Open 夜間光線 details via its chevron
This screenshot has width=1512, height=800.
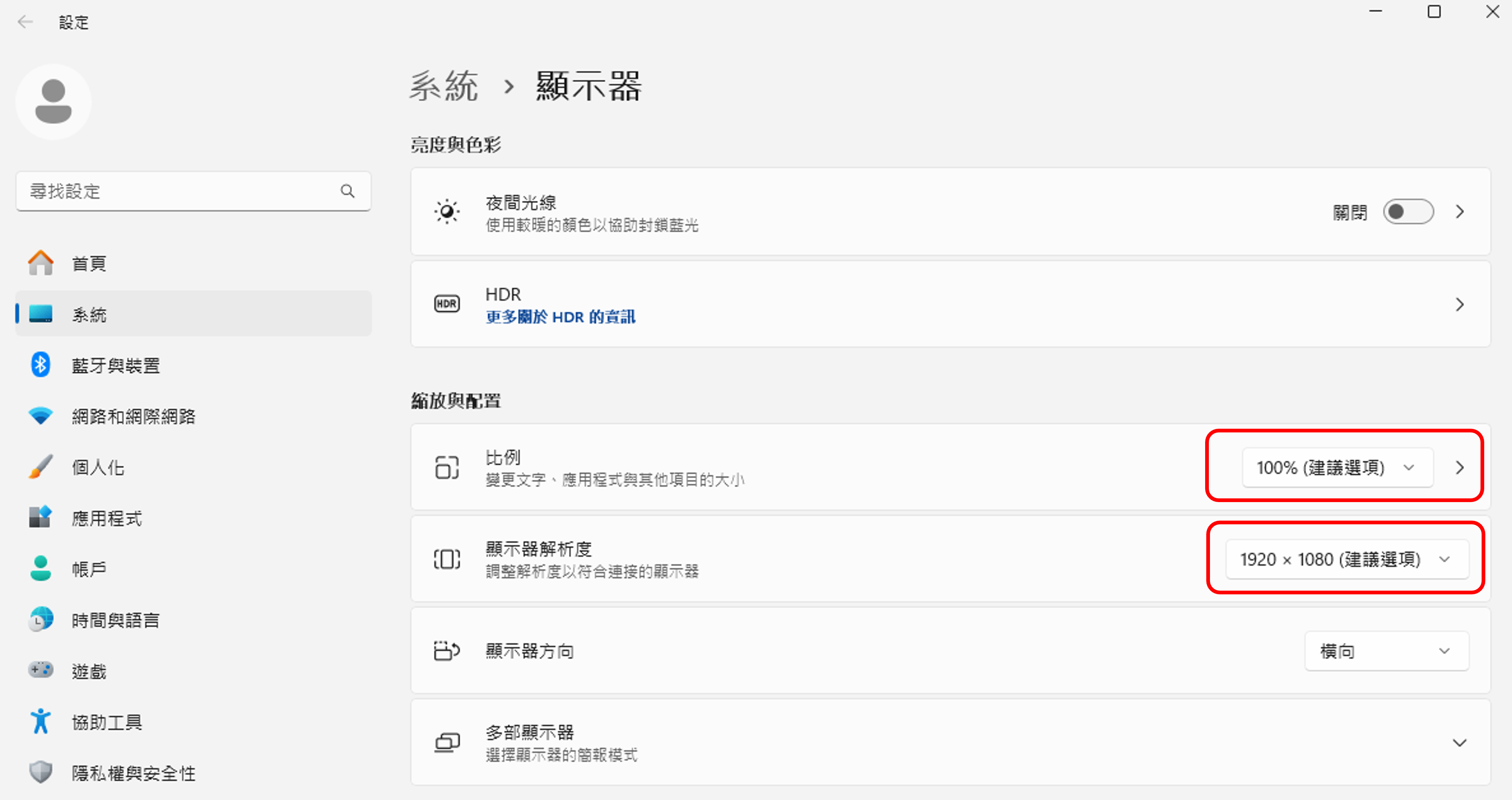(x=1460, y=211)
